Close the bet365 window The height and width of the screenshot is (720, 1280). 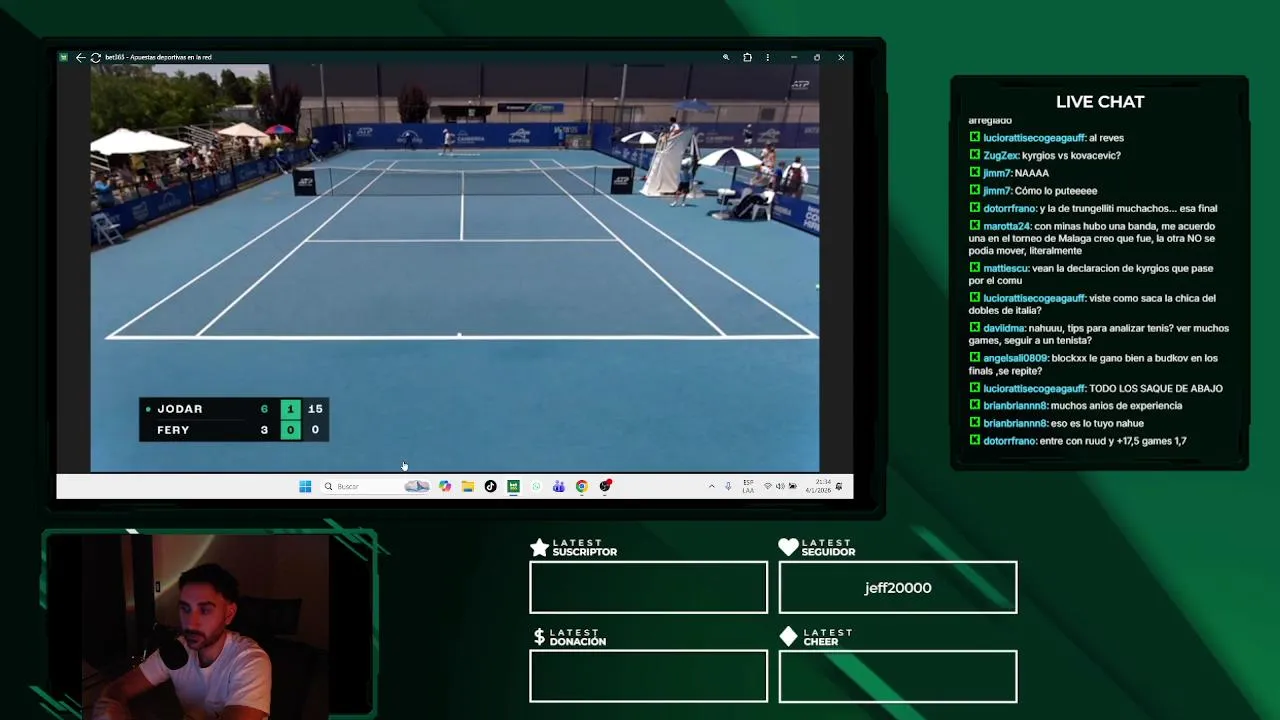[x=841, y=57]
